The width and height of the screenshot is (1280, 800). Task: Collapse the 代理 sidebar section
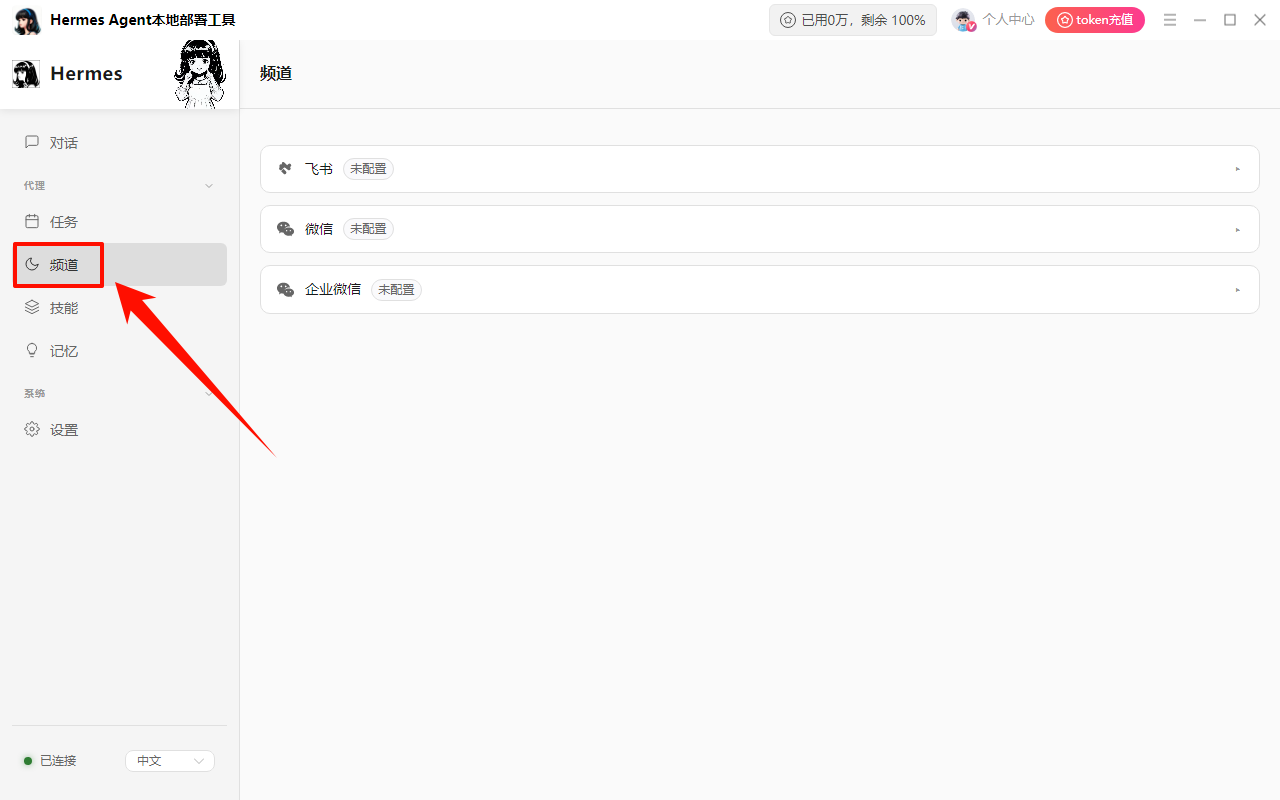(x=209, y=186)
